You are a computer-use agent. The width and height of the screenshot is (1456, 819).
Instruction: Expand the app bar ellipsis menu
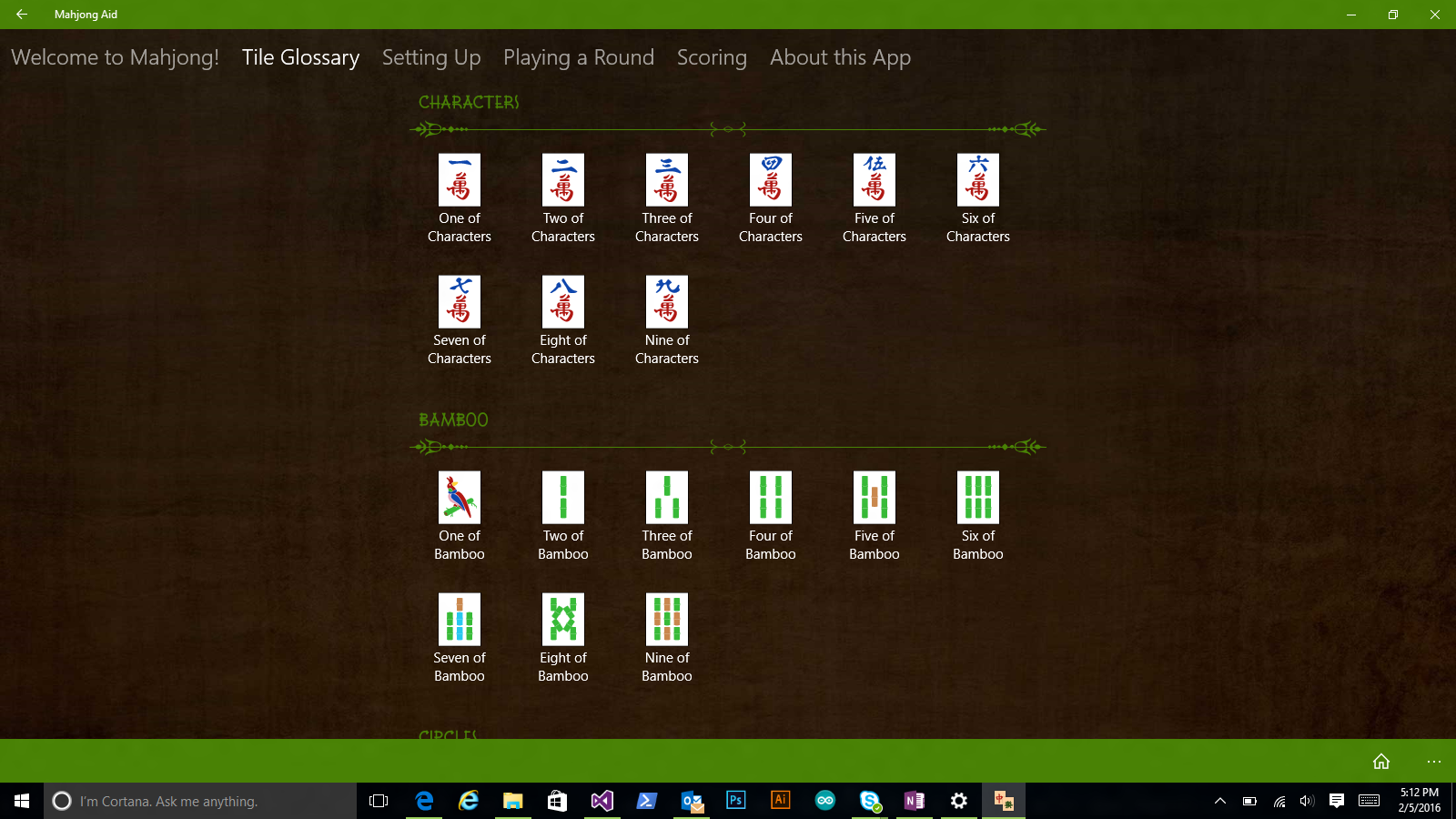click(x=1434, y=762)
